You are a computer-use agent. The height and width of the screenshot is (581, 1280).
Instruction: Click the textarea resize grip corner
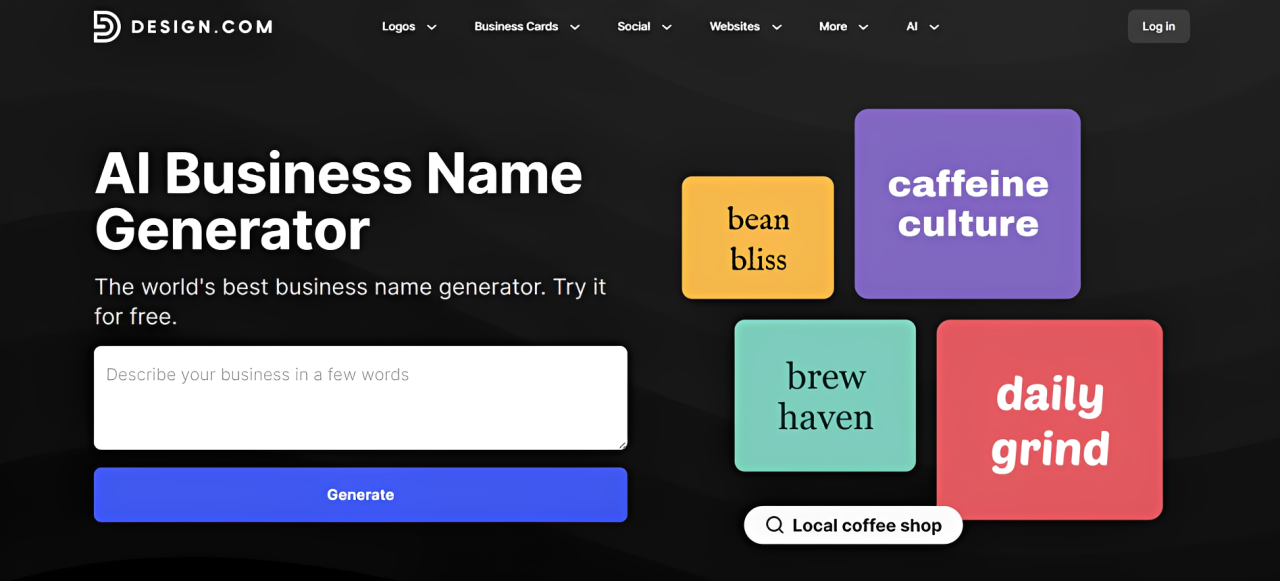[x=621, y=444]
